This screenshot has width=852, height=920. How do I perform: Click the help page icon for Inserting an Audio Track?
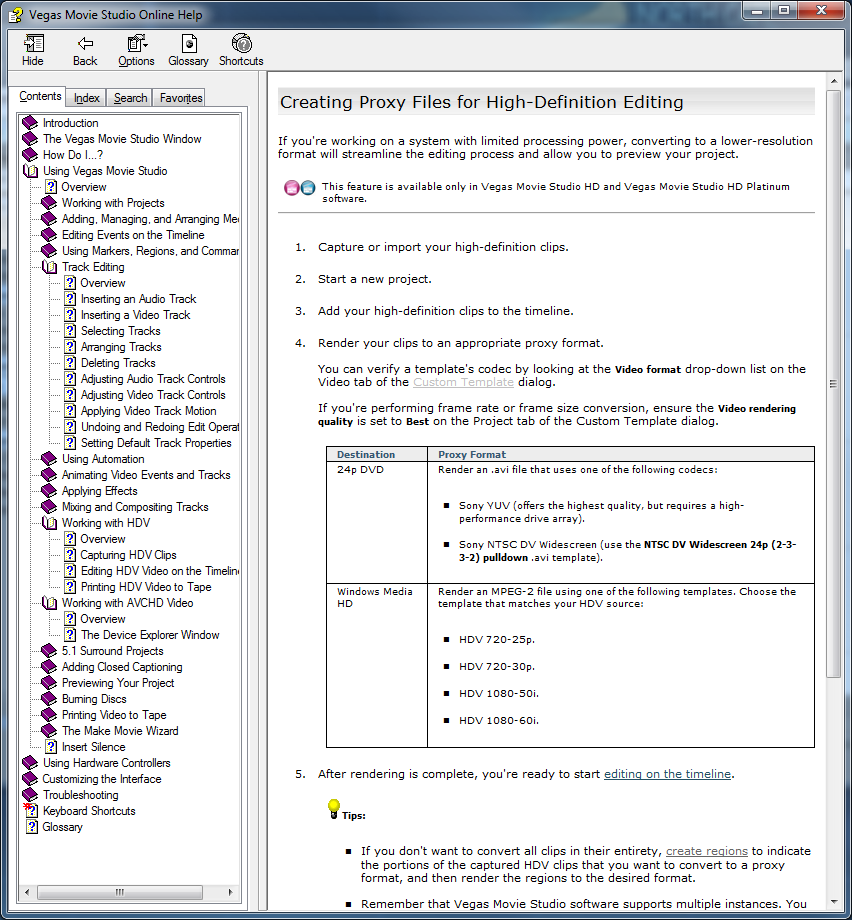(x=70, y=299)
